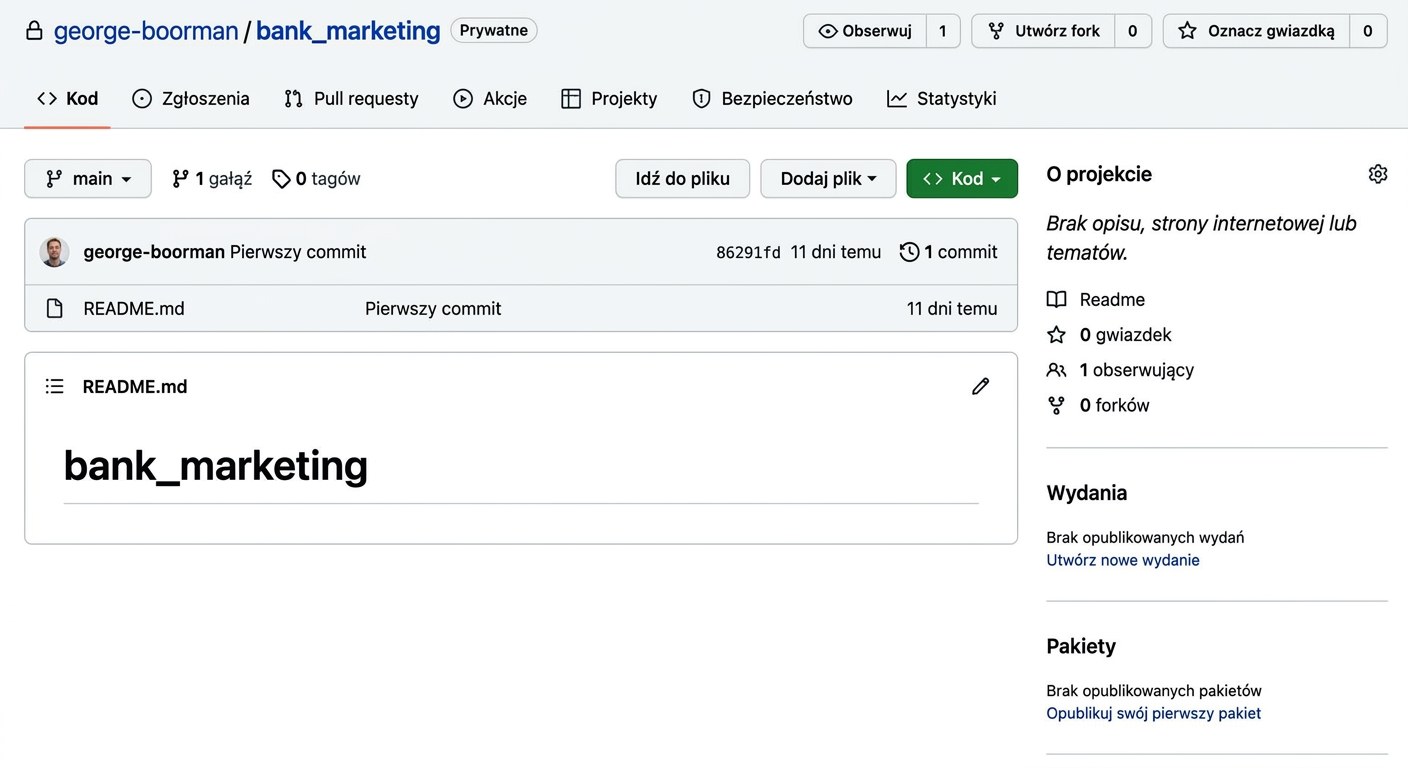Screen dimensions: 1408x768
Task: Select the Kod tab
Action: [67, 98]
